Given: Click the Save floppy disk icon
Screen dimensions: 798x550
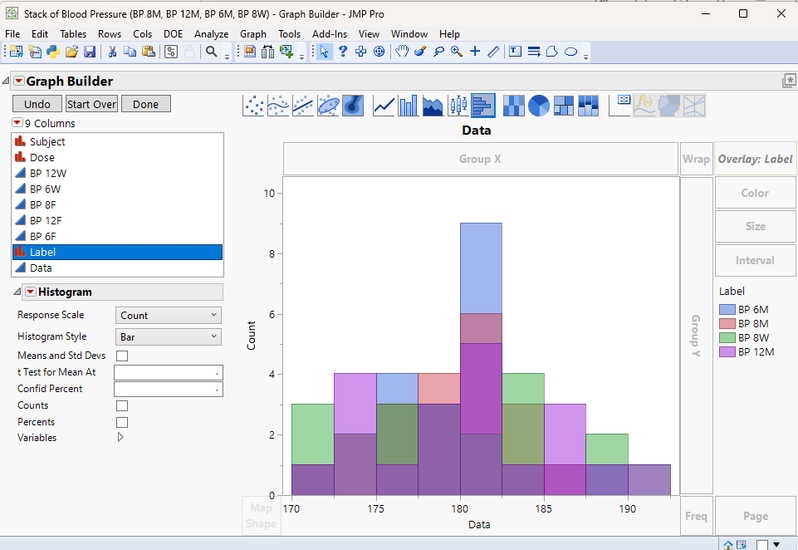Looking at the screenshot, I should pos(90,51).
